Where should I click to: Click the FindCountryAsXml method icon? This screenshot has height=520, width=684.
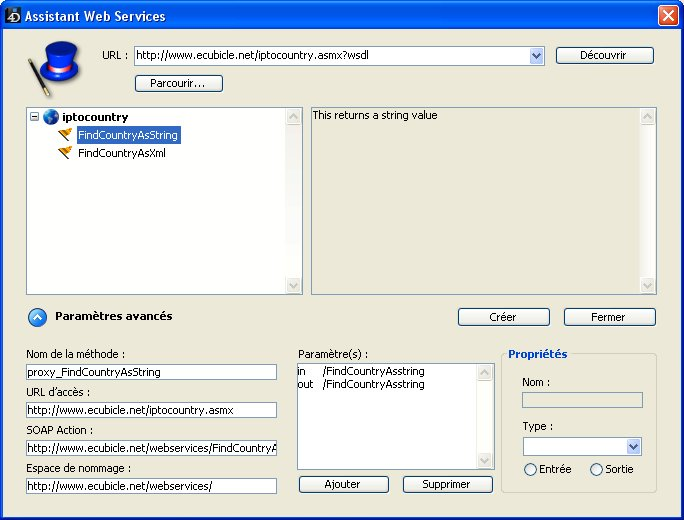65,153
